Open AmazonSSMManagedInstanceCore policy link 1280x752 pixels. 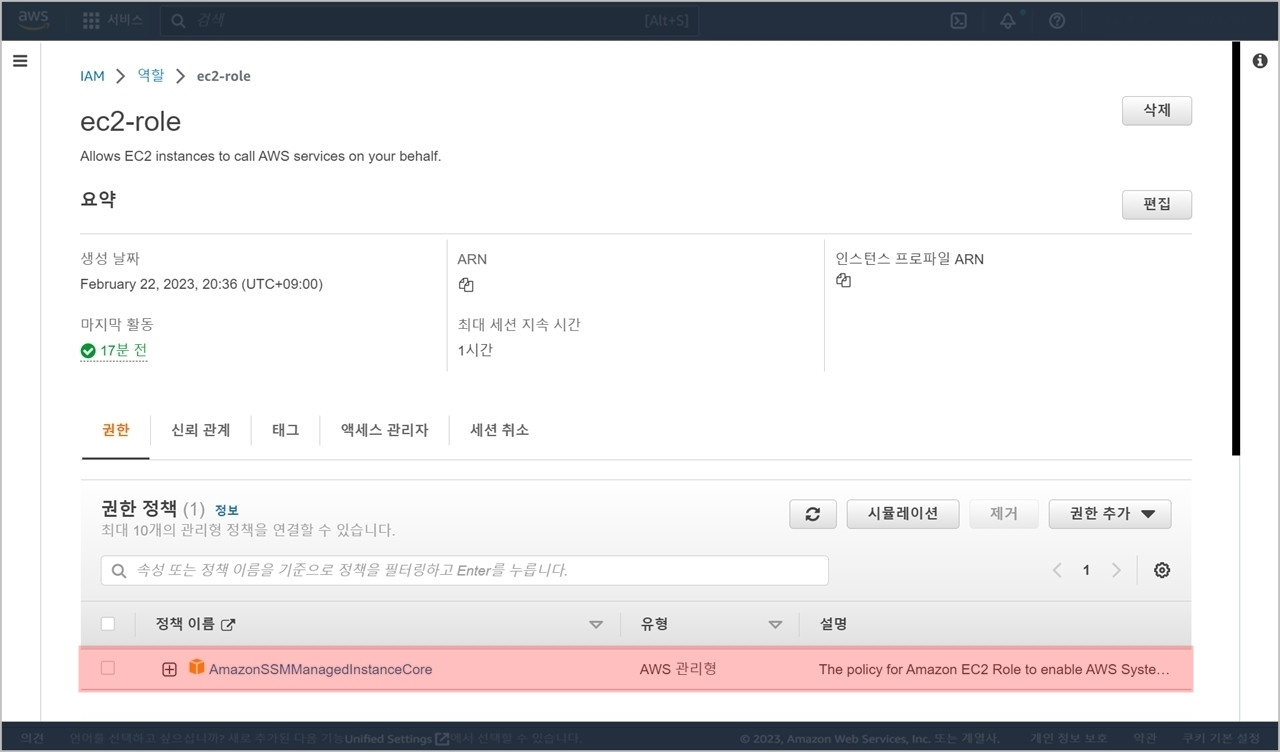[321, 669]
